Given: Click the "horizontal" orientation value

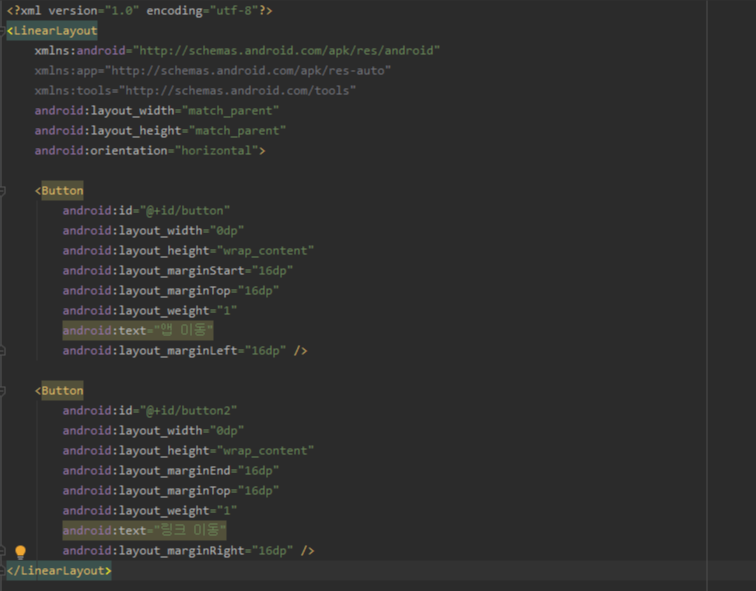Looking at the screenshot, I should click(x=216, y=151).
